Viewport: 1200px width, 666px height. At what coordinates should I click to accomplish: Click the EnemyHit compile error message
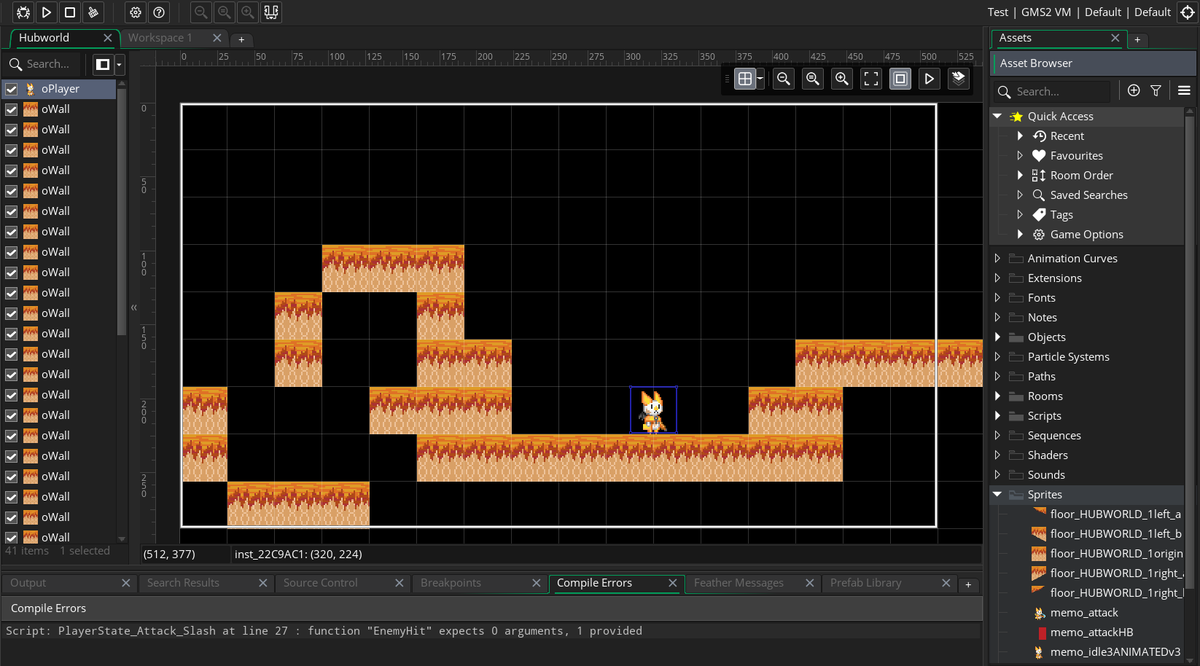[324, 631]
